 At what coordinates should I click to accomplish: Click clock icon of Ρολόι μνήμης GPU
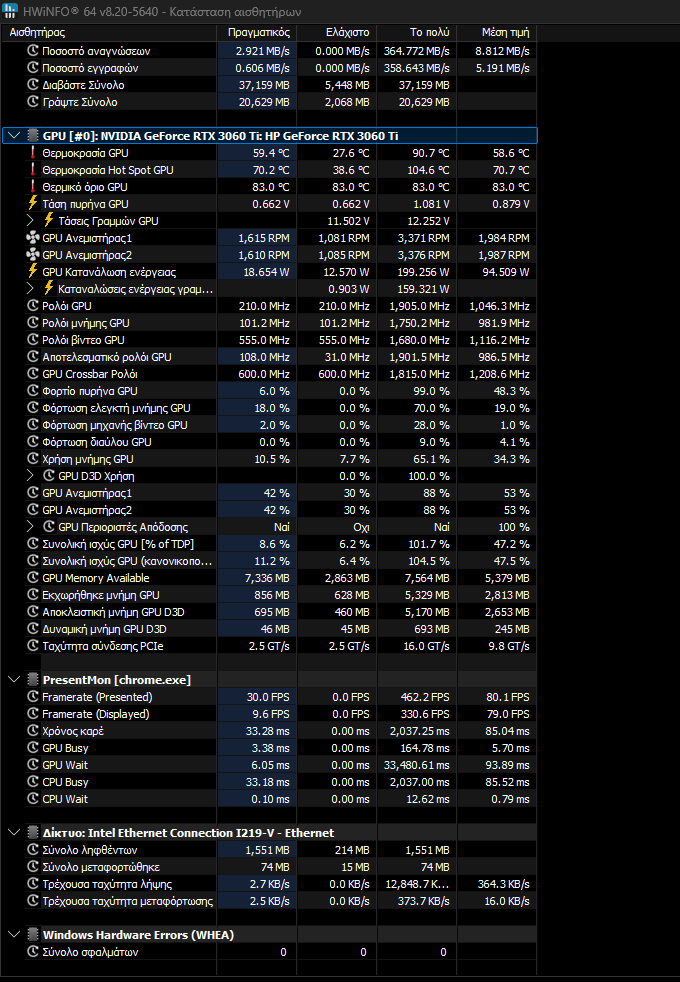coord(33,323)
